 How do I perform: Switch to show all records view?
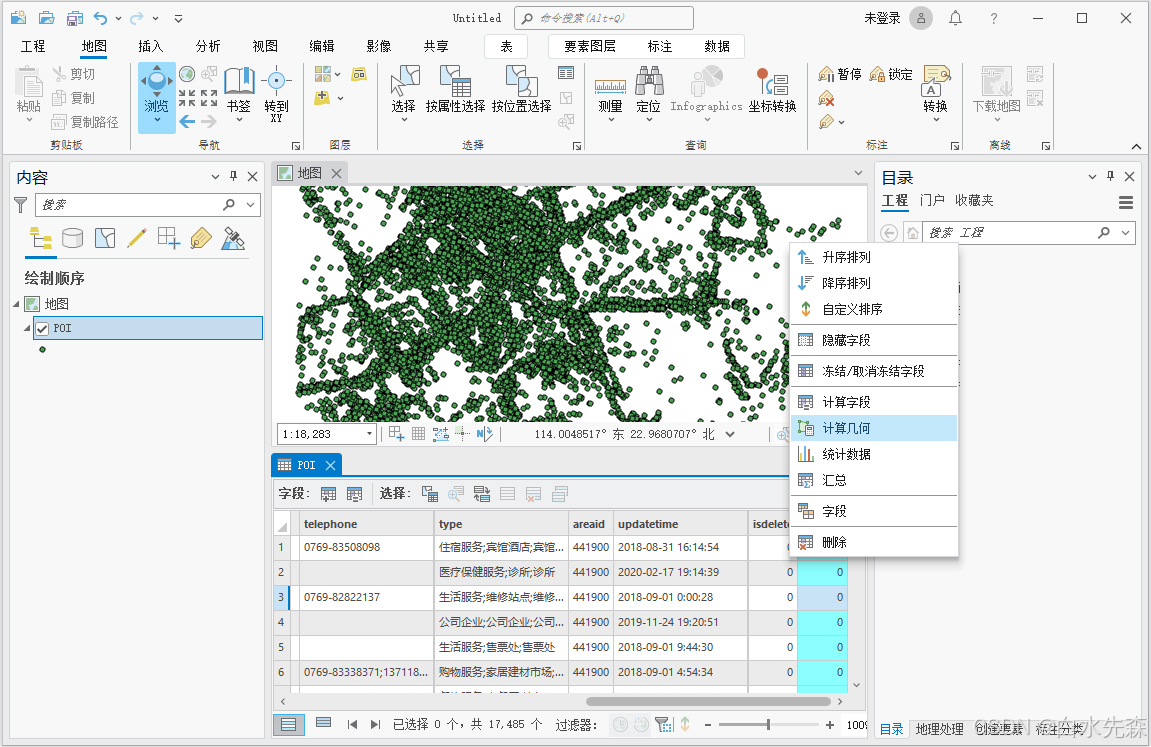(288, 725)
